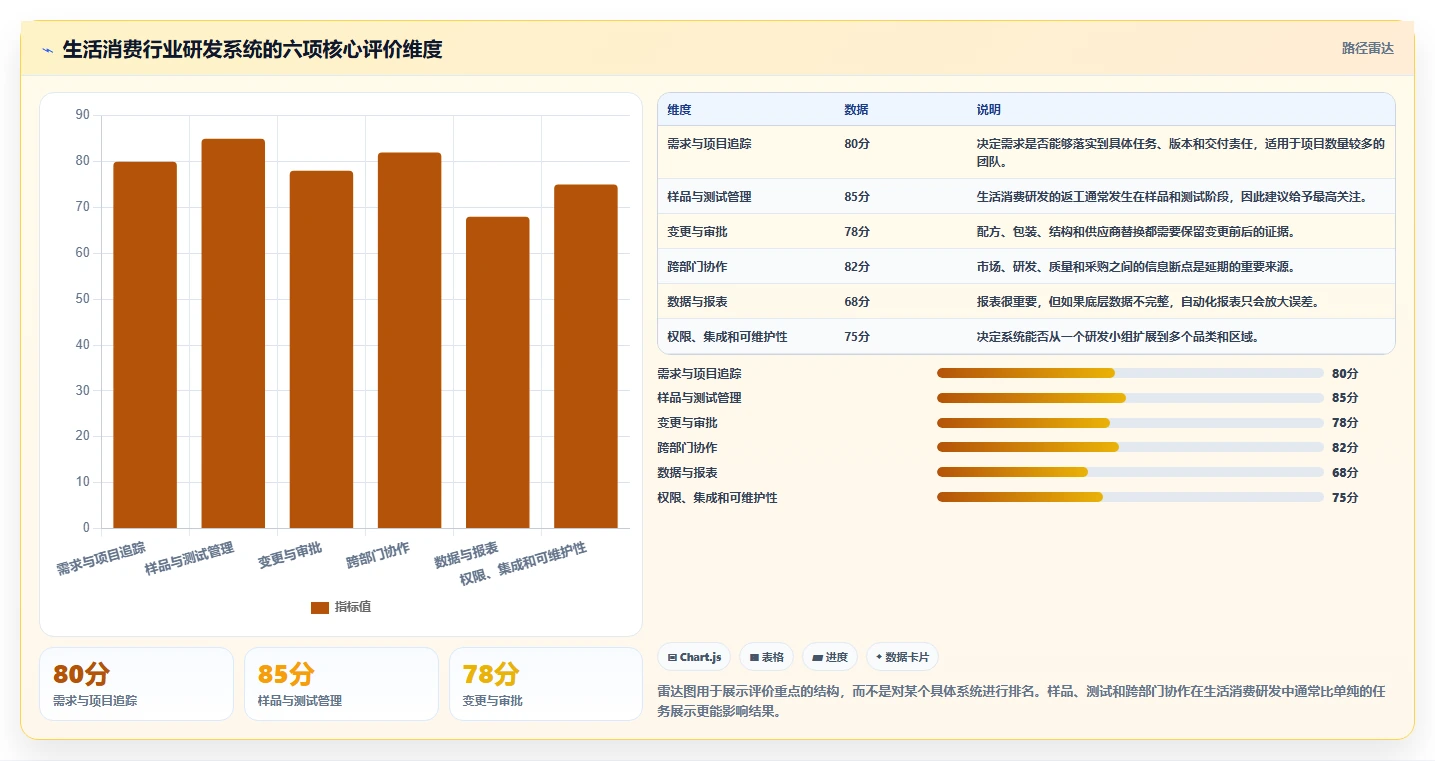
Task: Select the Chart.js tag chip
Action: (694, 657)
